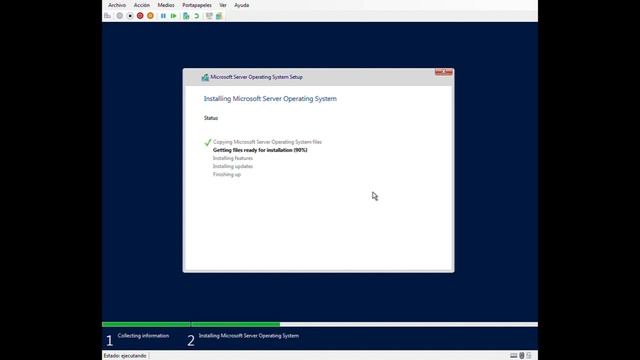640x360 pixels.
Task: Click the Revert arrow toolbar icon
Action: click(x=196, y=16)
